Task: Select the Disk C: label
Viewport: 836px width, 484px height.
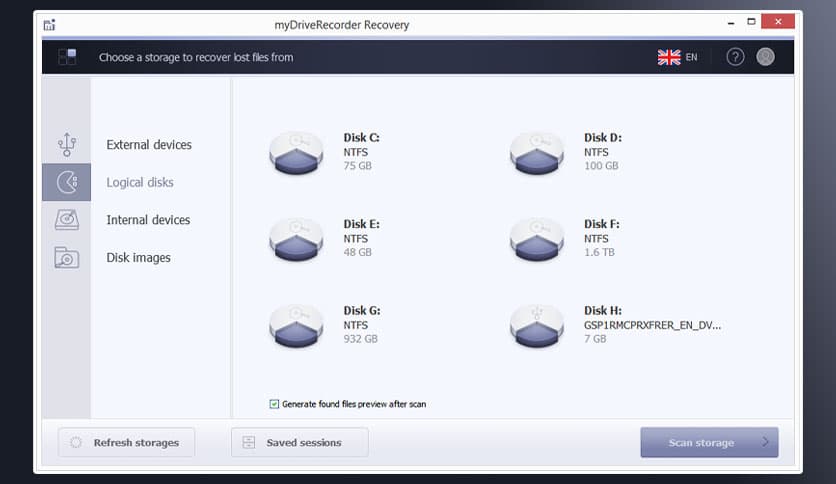Action: point(361,138)
